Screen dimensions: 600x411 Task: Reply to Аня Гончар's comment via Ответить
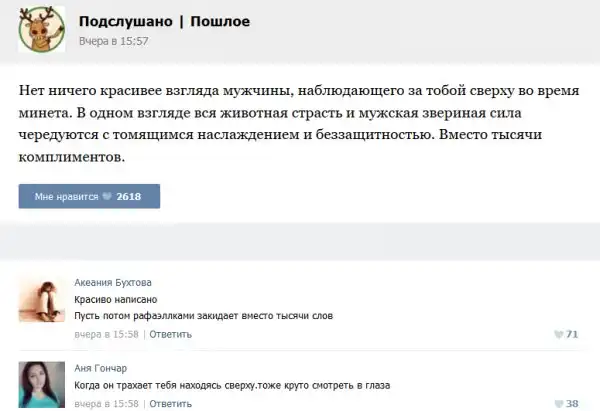tap(170, 404)
